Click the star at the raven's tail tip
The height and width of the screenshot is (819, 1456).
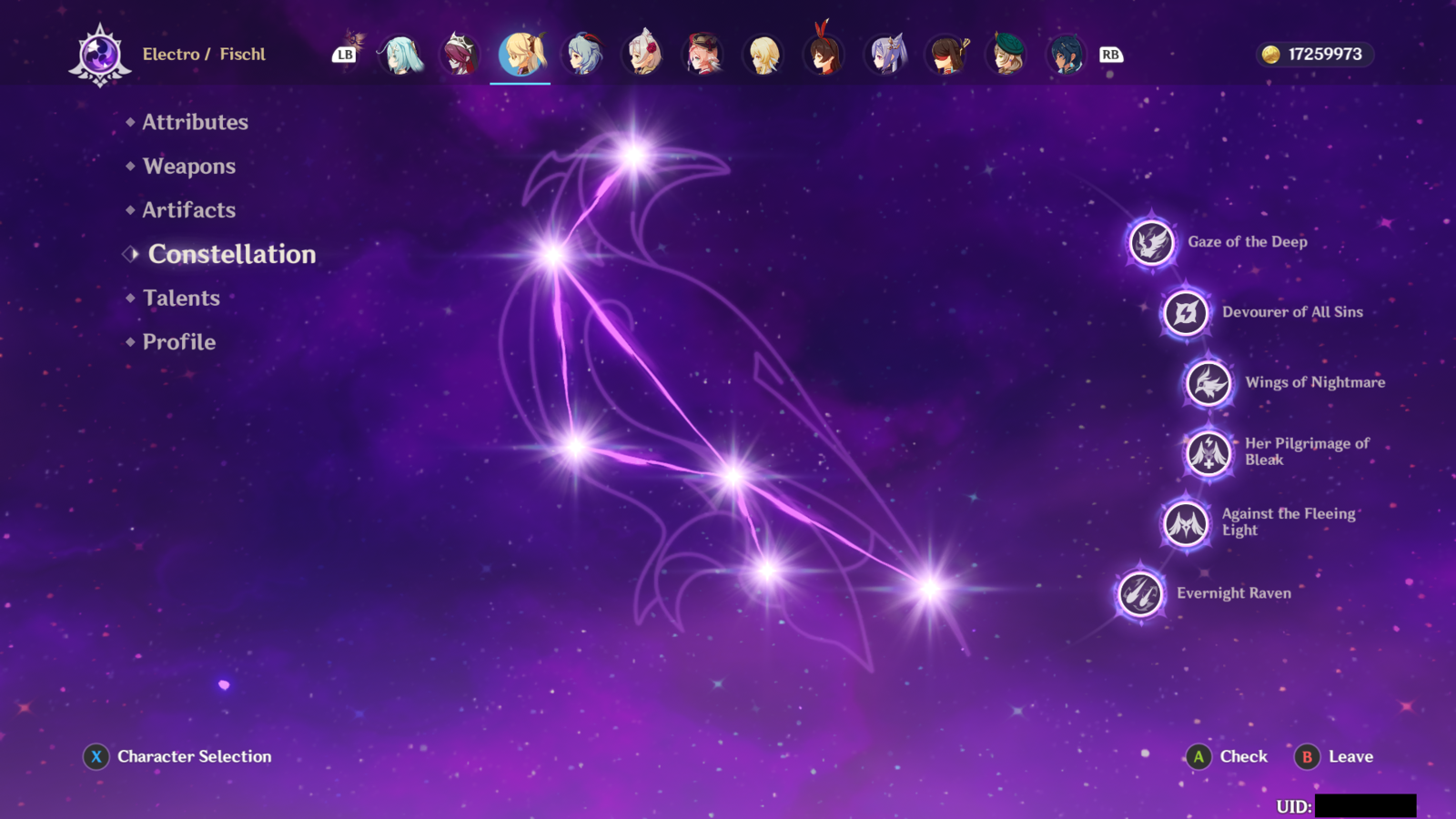pos(929,589)
